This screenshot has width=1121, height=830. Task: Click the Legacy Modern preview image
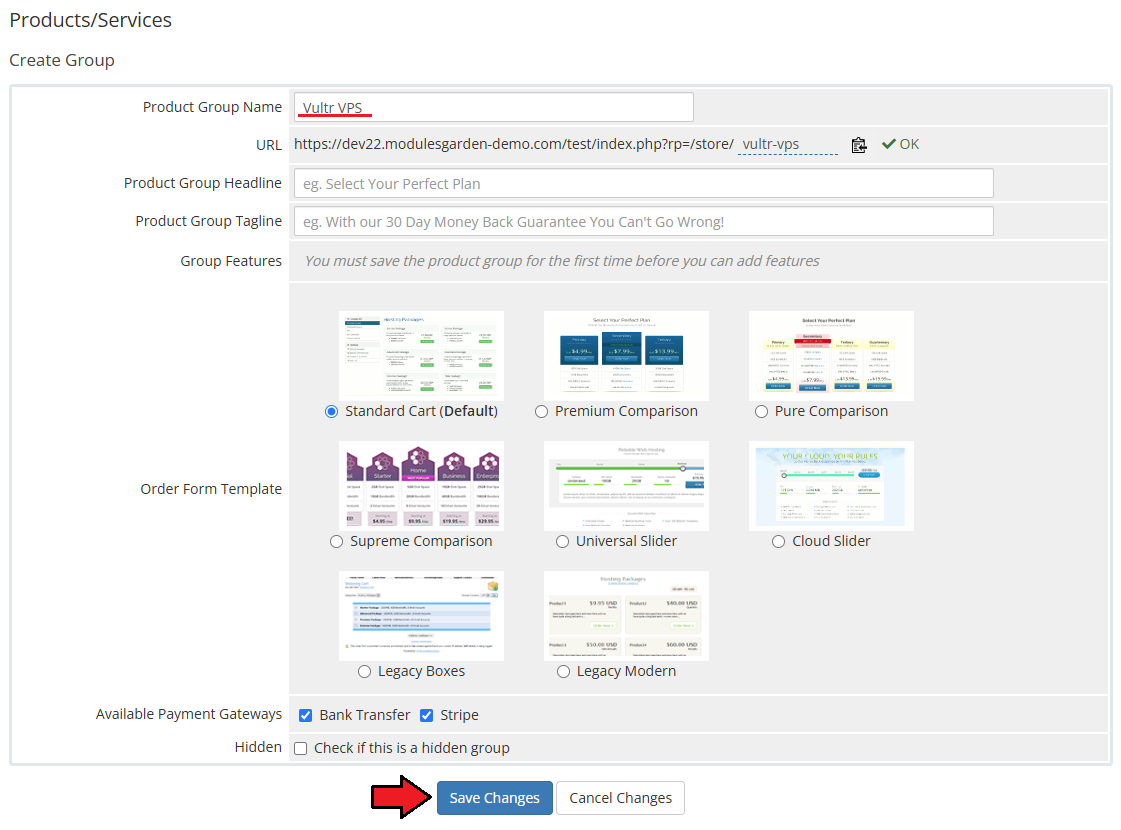[x=626, y=616]
